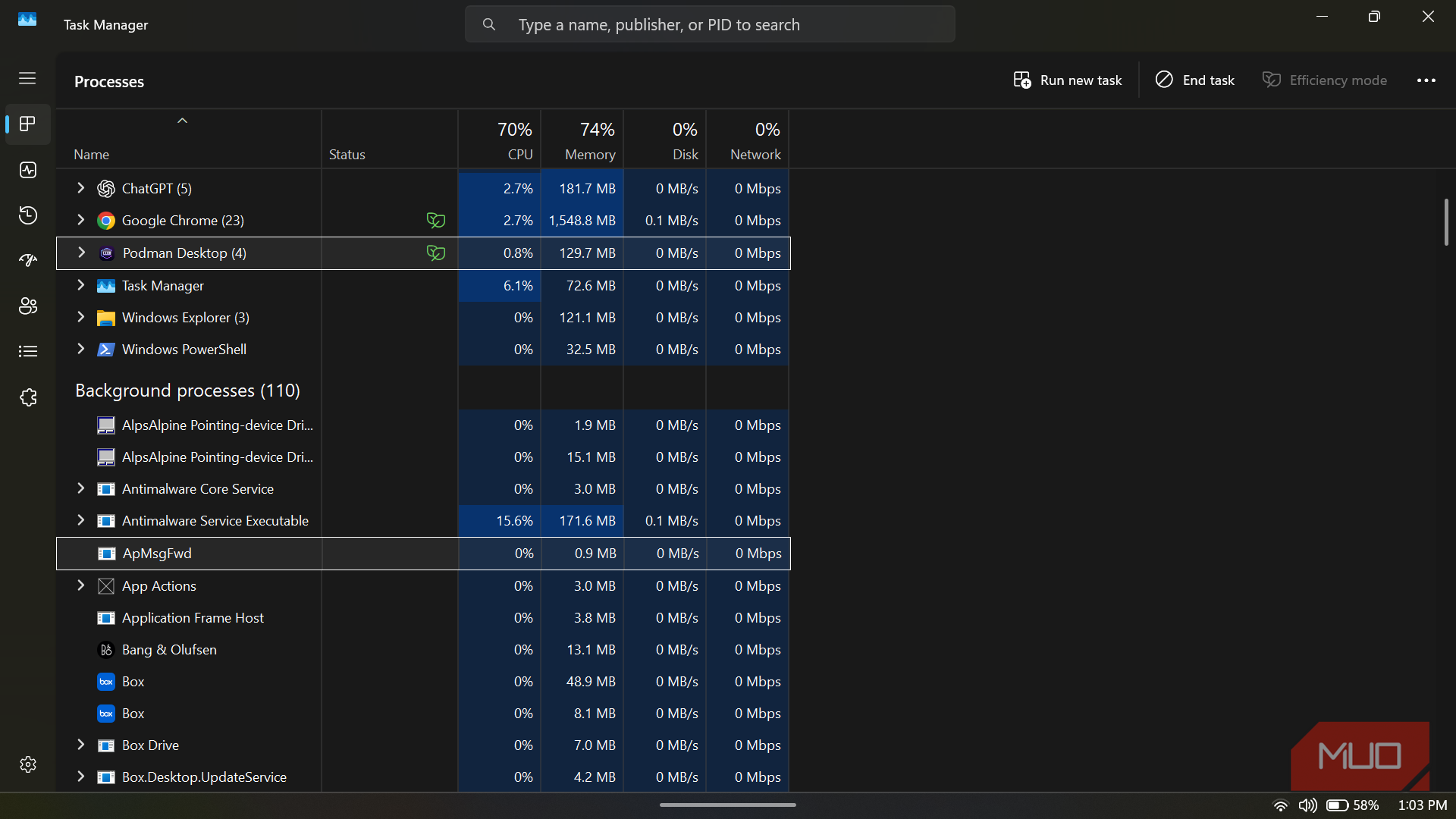1456x819 pixels.
Task: Click the clock showing 1:03 PM
Action: point(1423,805)
